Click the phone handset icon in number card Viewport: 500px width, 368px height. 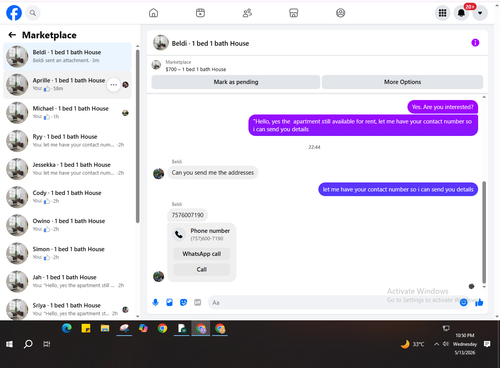[x=179, y=234]
